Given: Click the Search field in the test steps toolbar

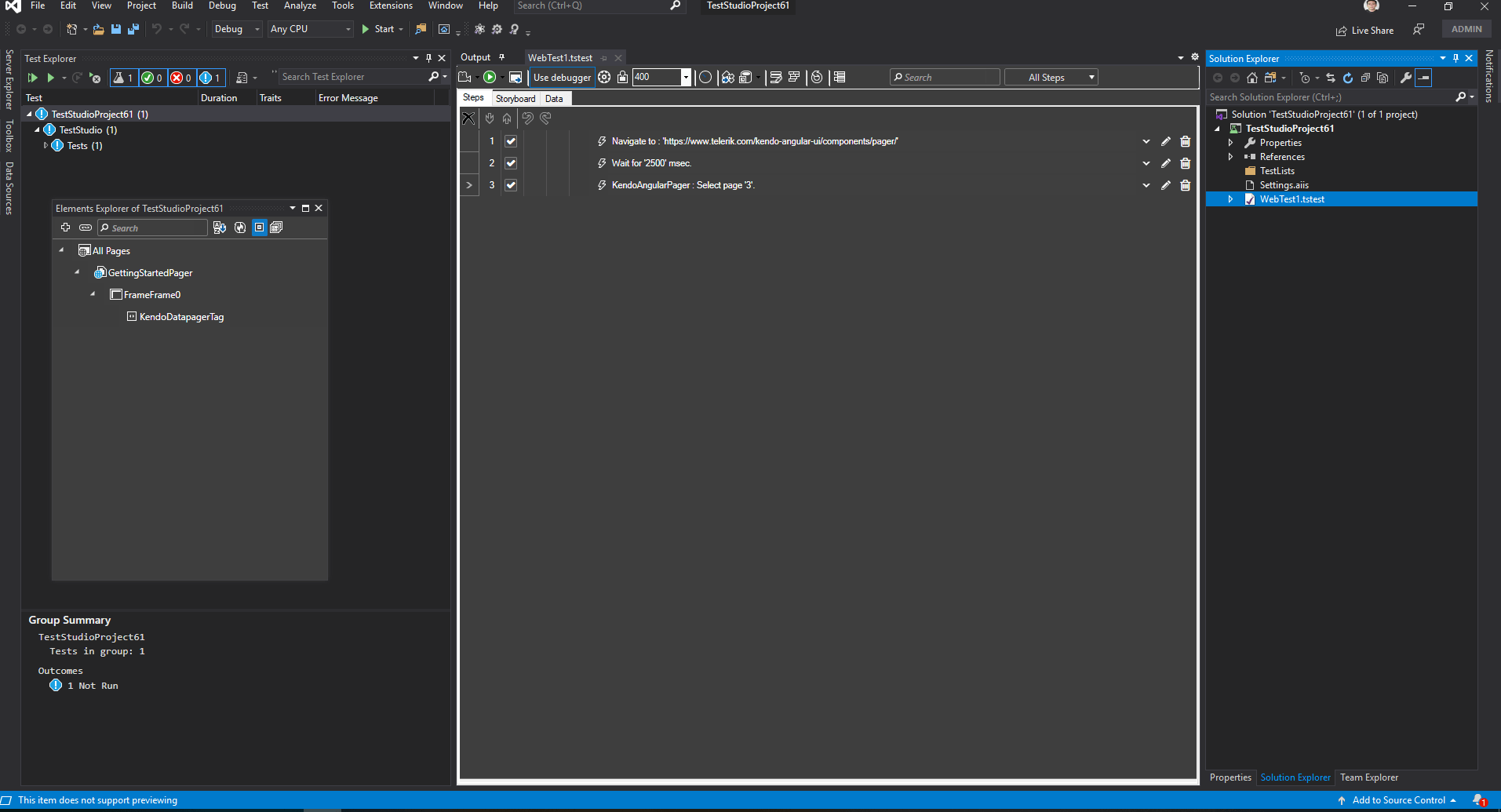Looking at the screenshot, I should [945, 77].
